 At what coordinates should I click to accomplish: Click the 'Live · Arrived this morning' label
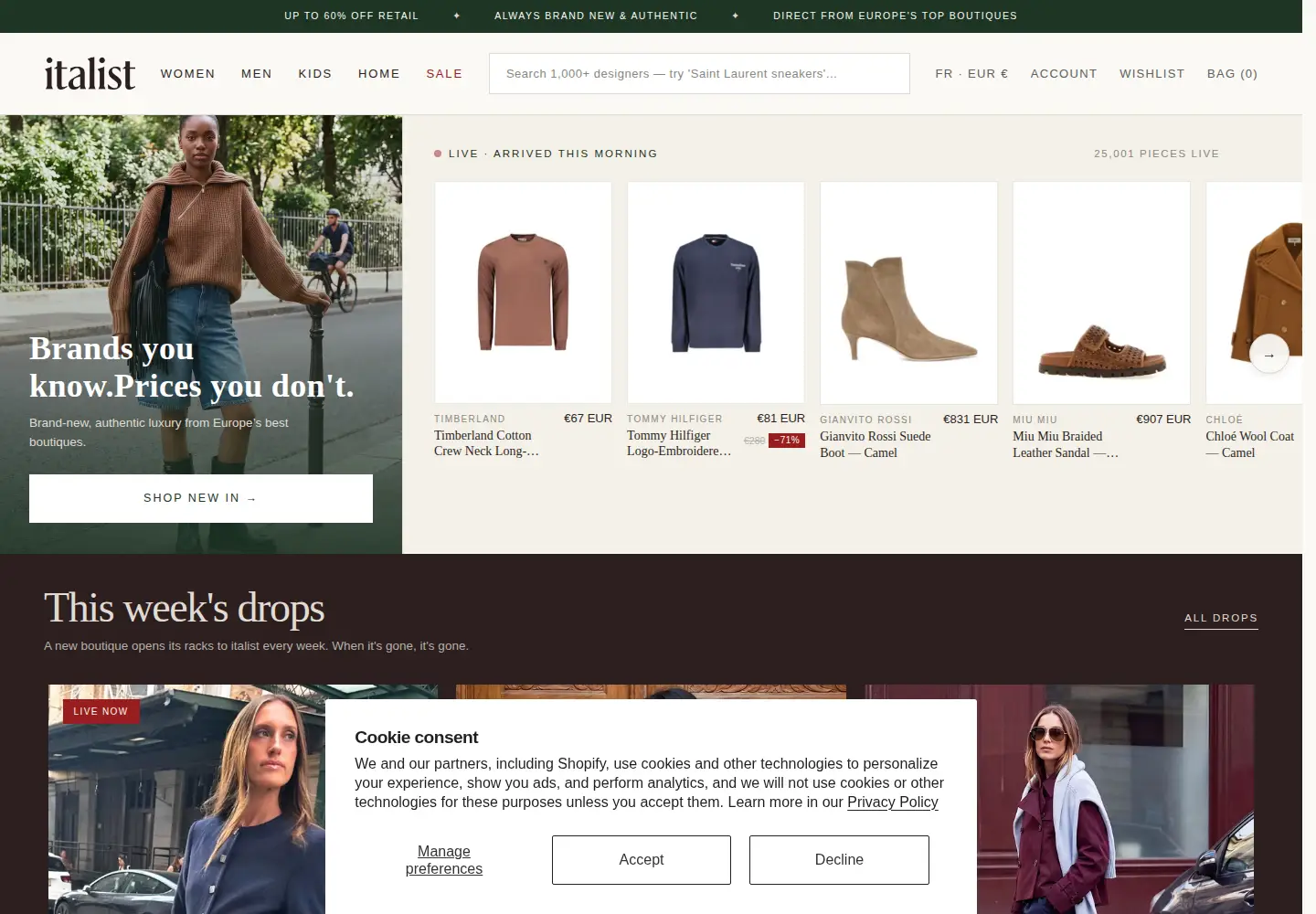[553, 154]
